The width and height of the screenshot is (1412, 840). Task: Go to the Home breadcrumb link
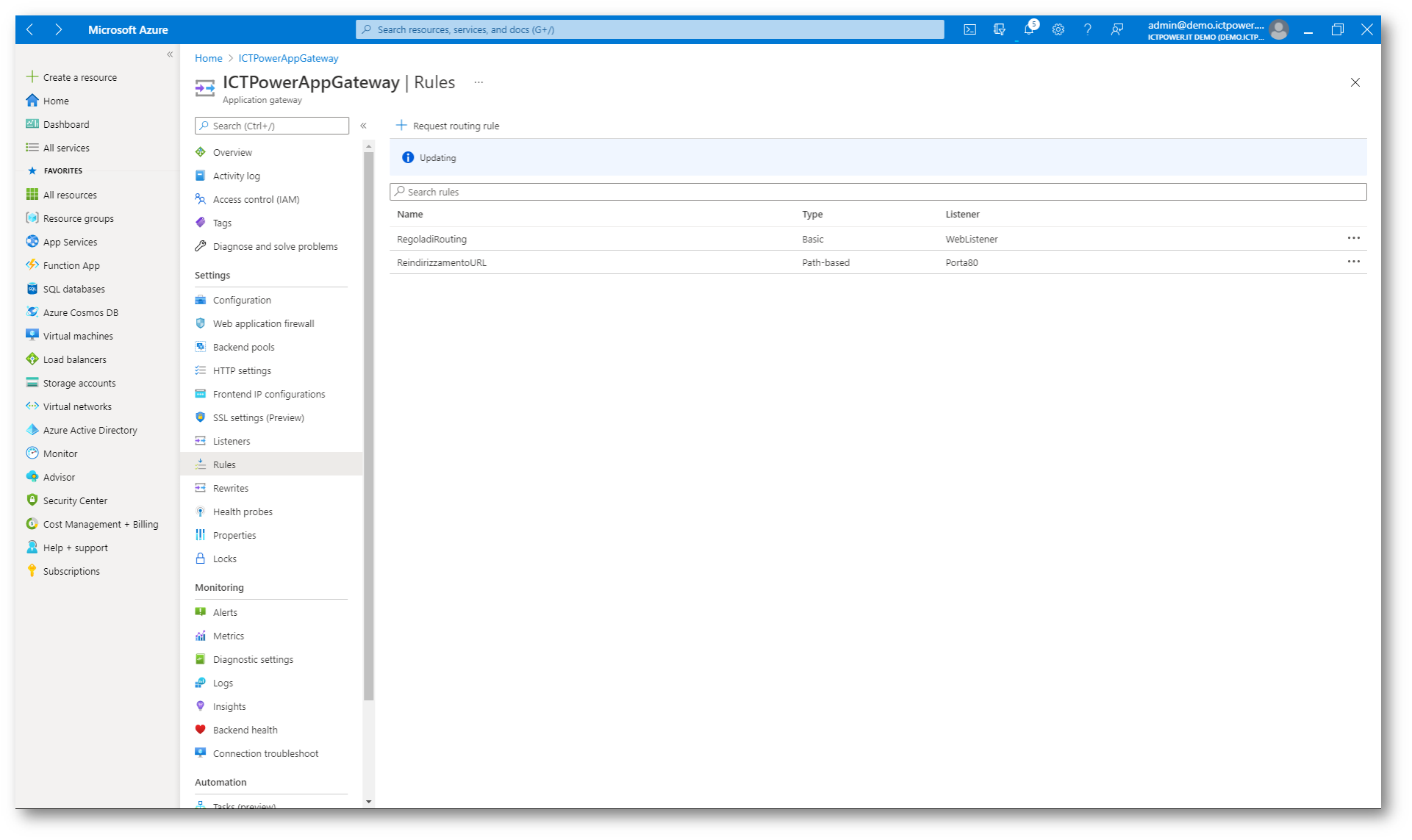pos(209,58)
